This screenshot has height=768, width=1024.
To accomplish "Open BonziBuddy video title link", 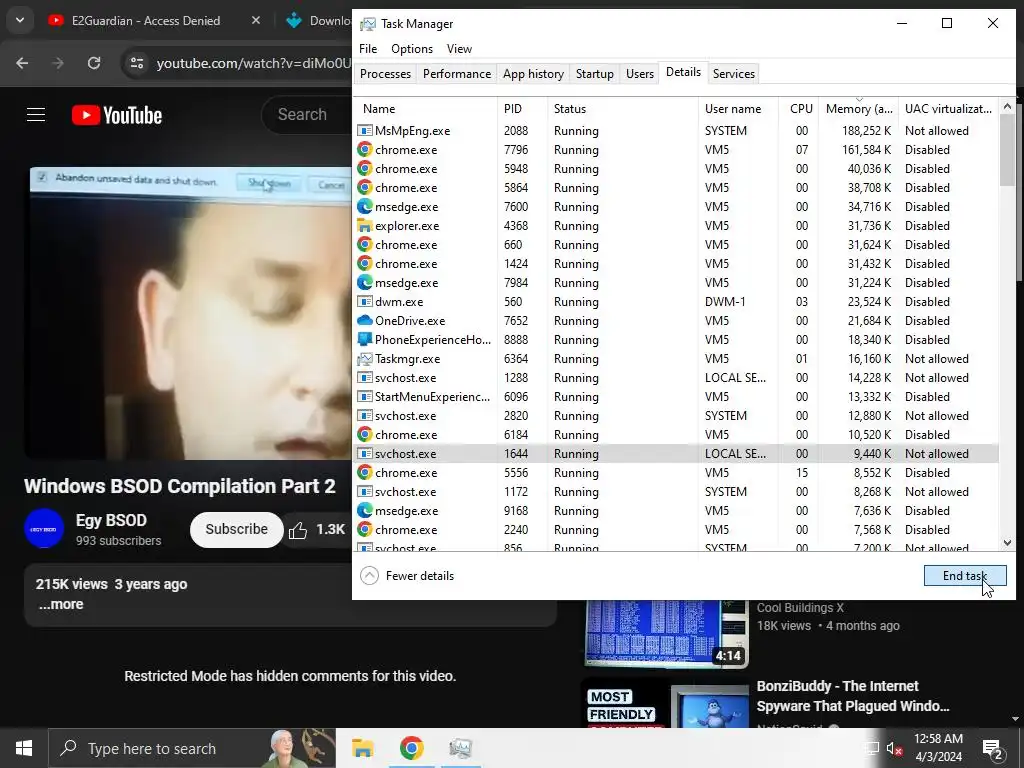I will (853, 696).
